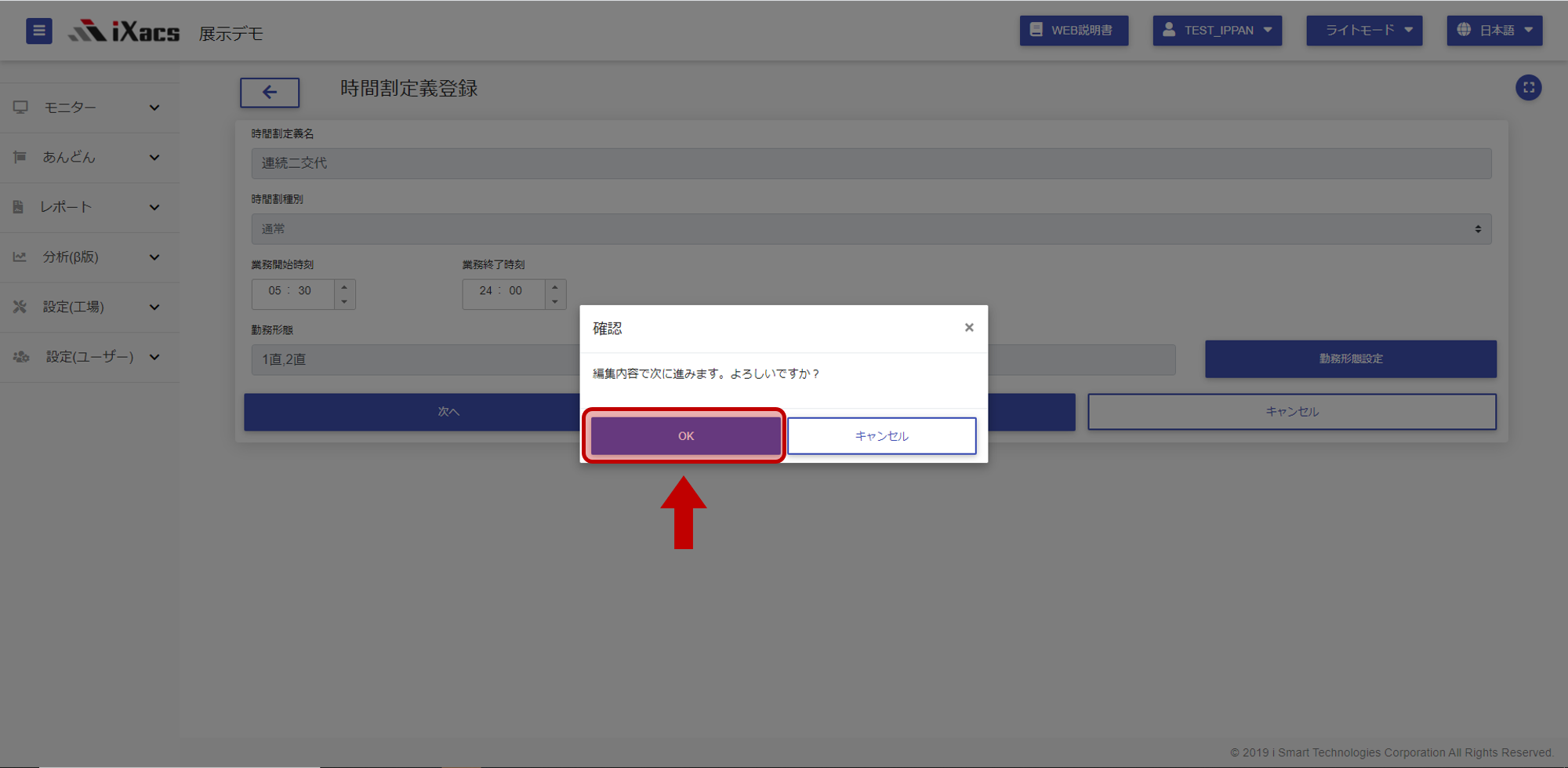
Task: Open the 時間割種別 dropdown
Action: point(871,229)
